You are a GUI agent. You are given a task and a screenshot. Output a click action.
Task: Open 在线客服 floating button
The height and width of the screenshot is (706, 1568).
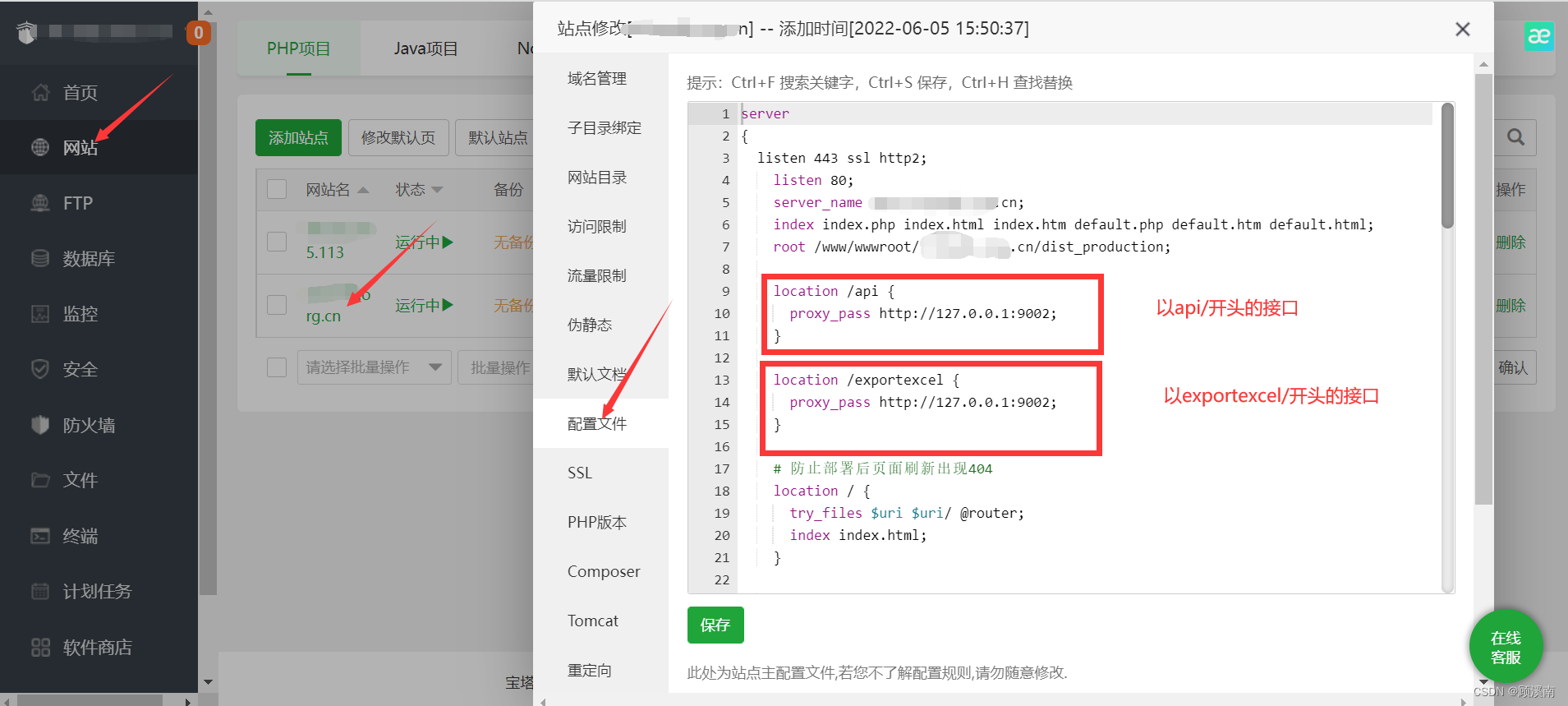(x=1506, y=647)
